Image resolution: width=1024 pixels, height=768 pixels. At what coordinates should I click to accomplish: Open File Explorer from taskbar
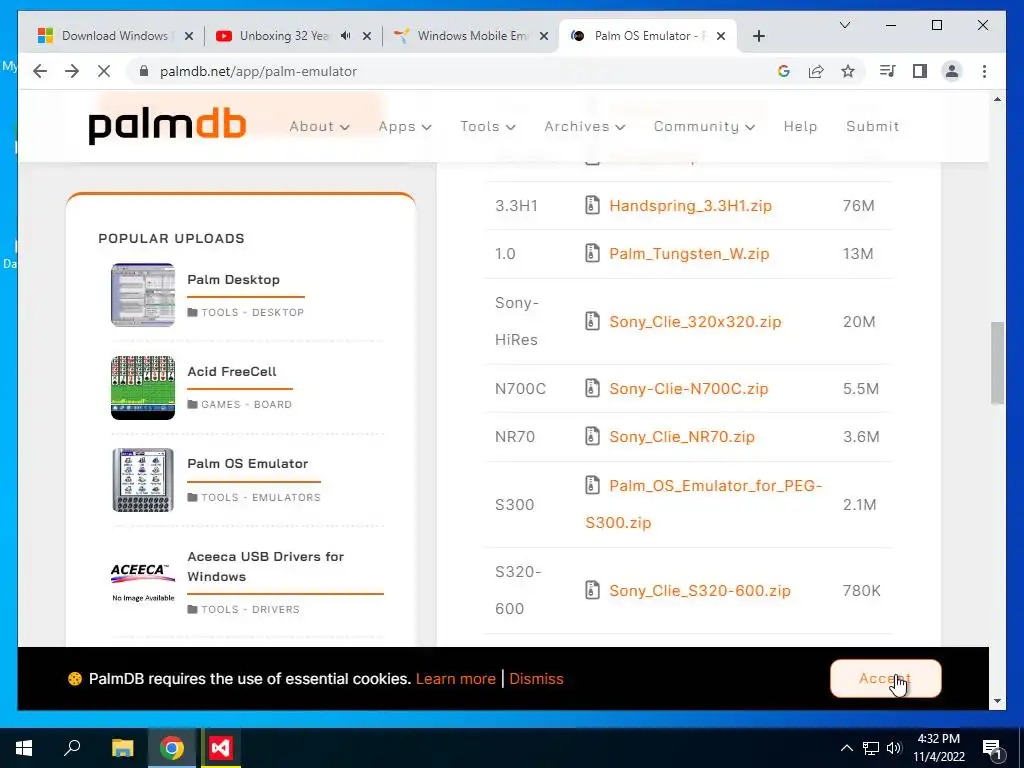tap(122, 748)
